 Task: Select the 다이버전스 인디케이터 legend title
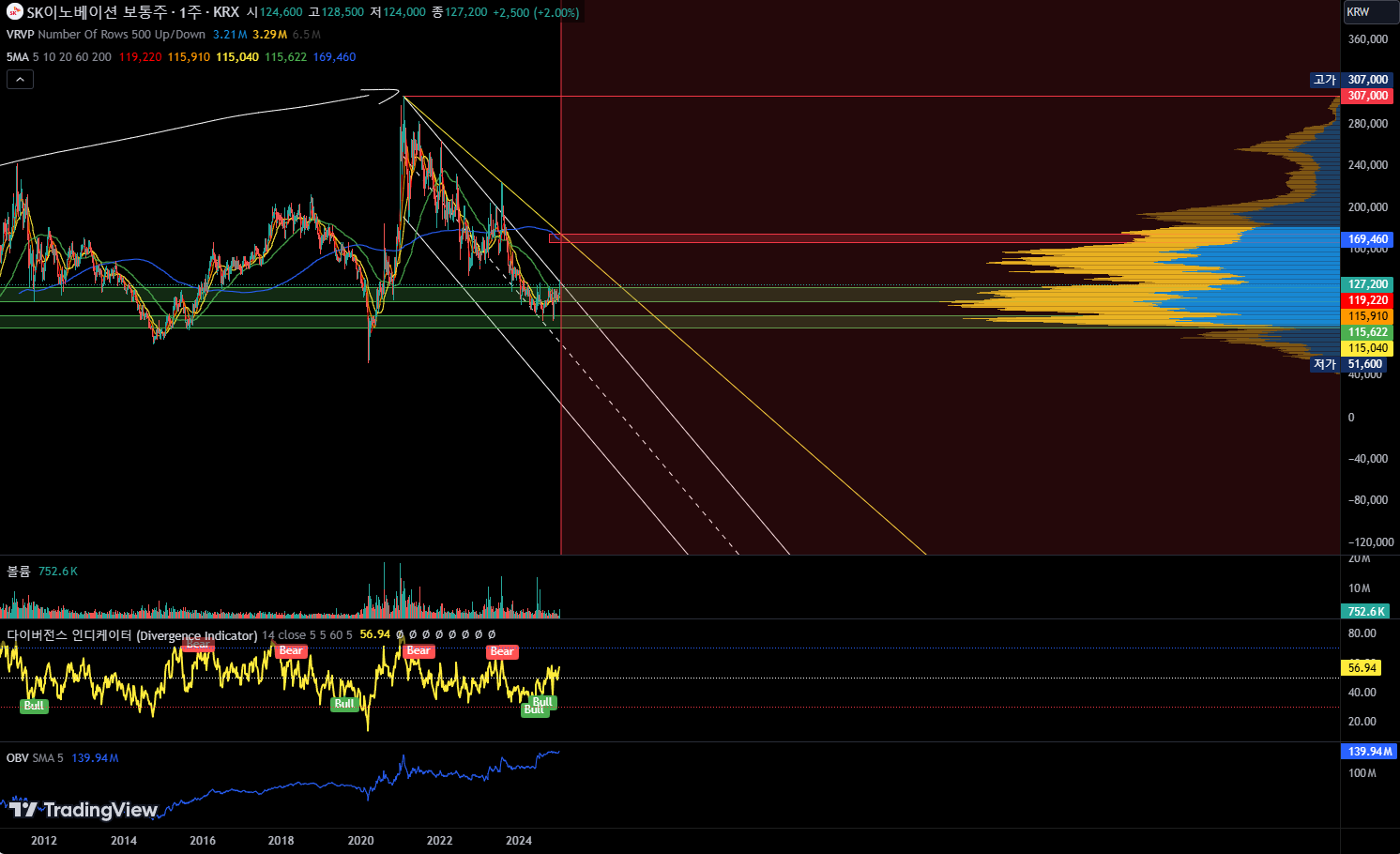131,635
